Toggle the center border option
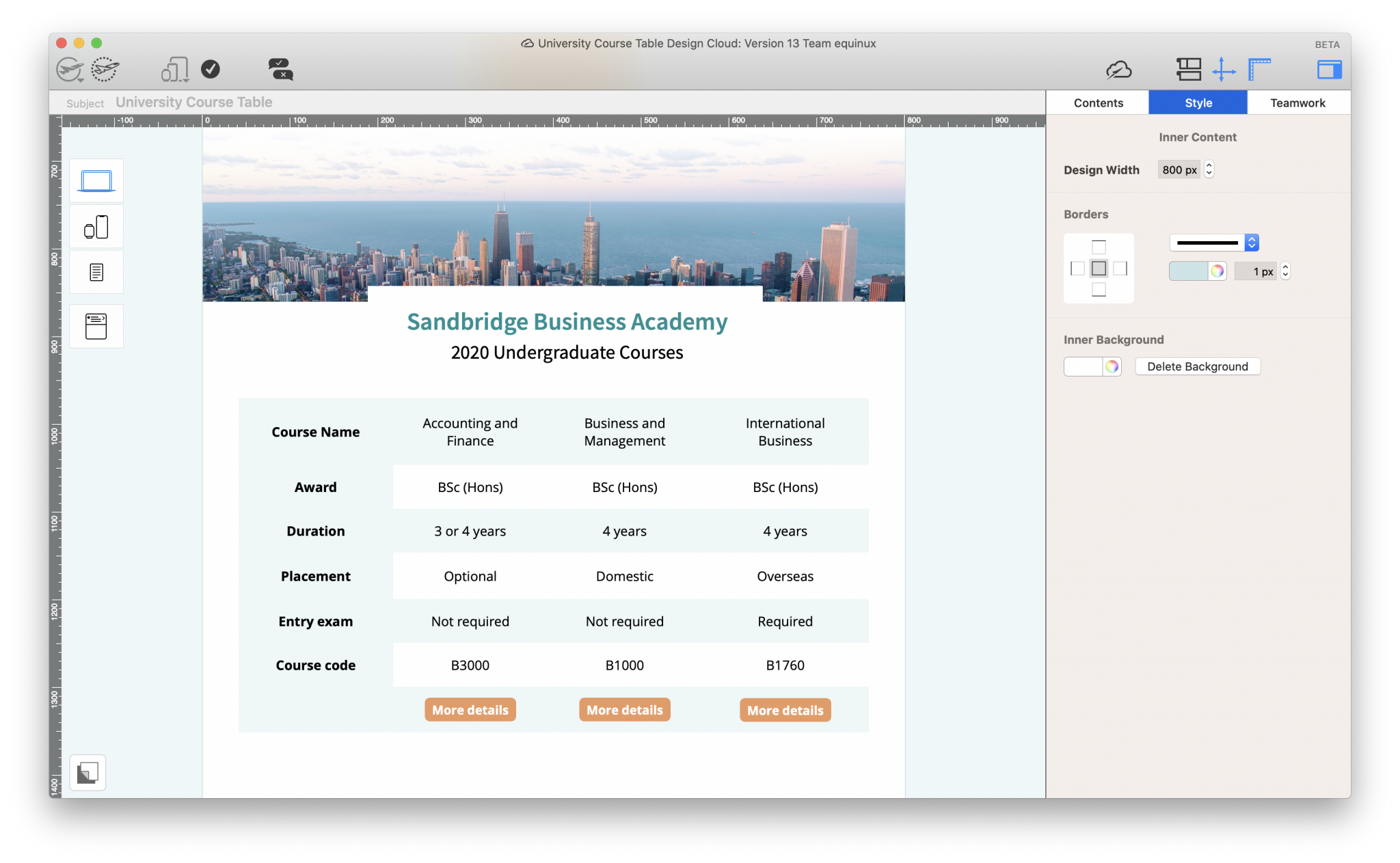This screenshot has width=1400, height=863. pos(1099,269)
